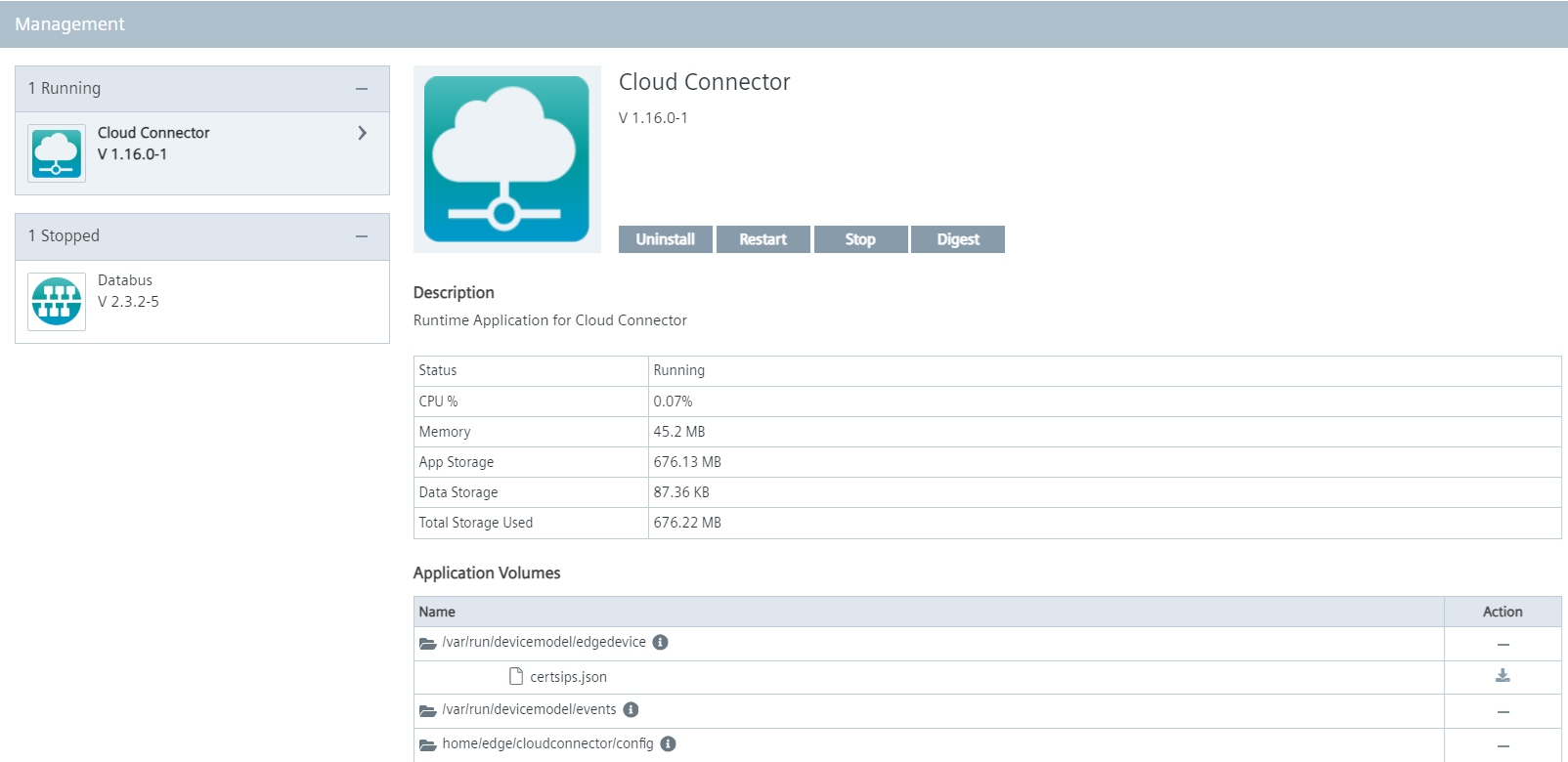Collapse the events volume via Action minus
1568x762 pixels.
pyautogui.click(x=1503, y=712)
